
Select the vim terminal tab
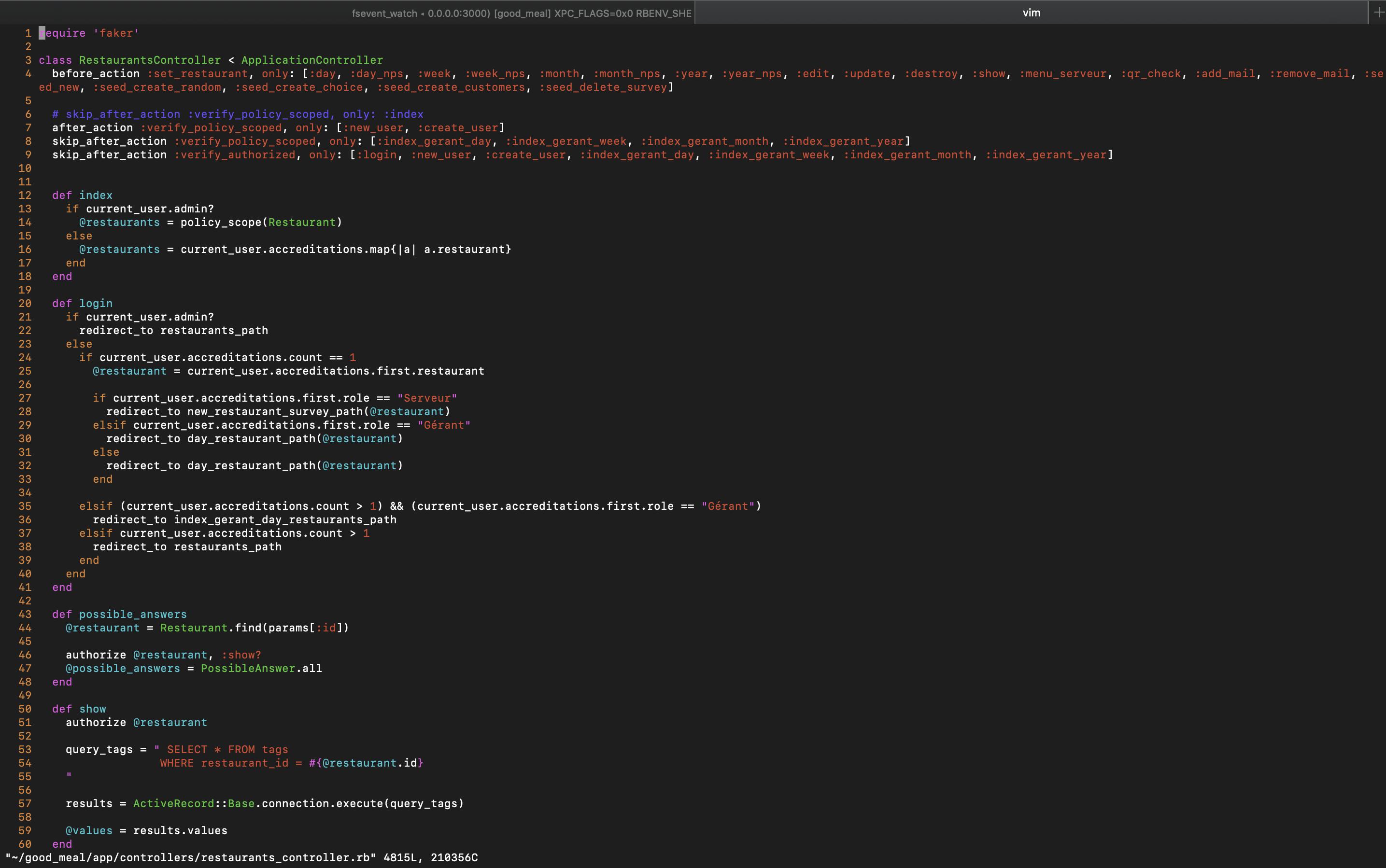[x=1031, y=13]
